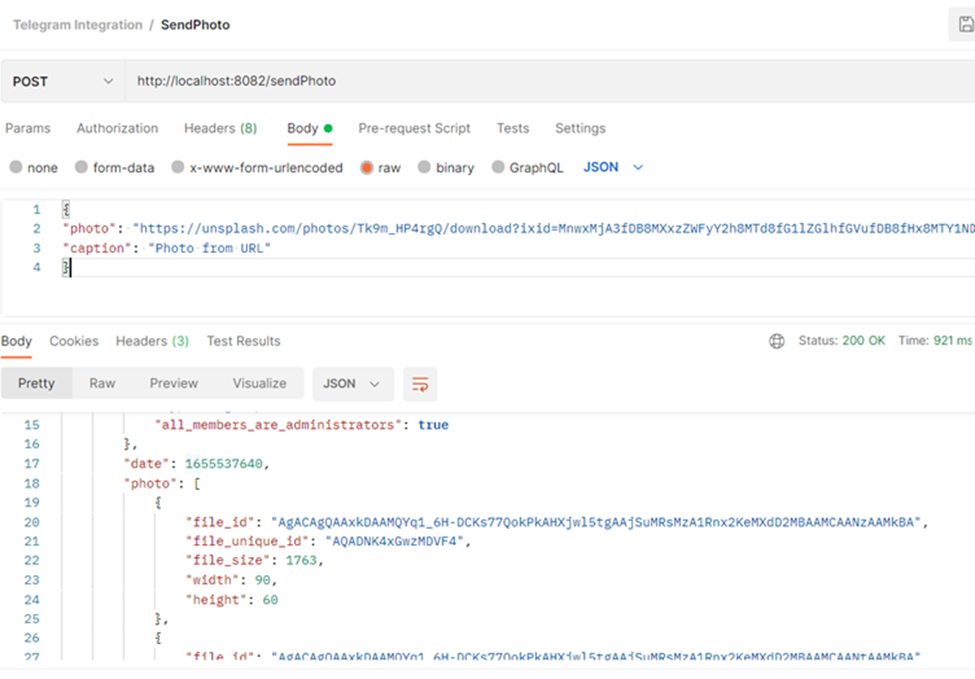
Task: Select x-www-form-urlencoded body option
Action: point(178,168)
